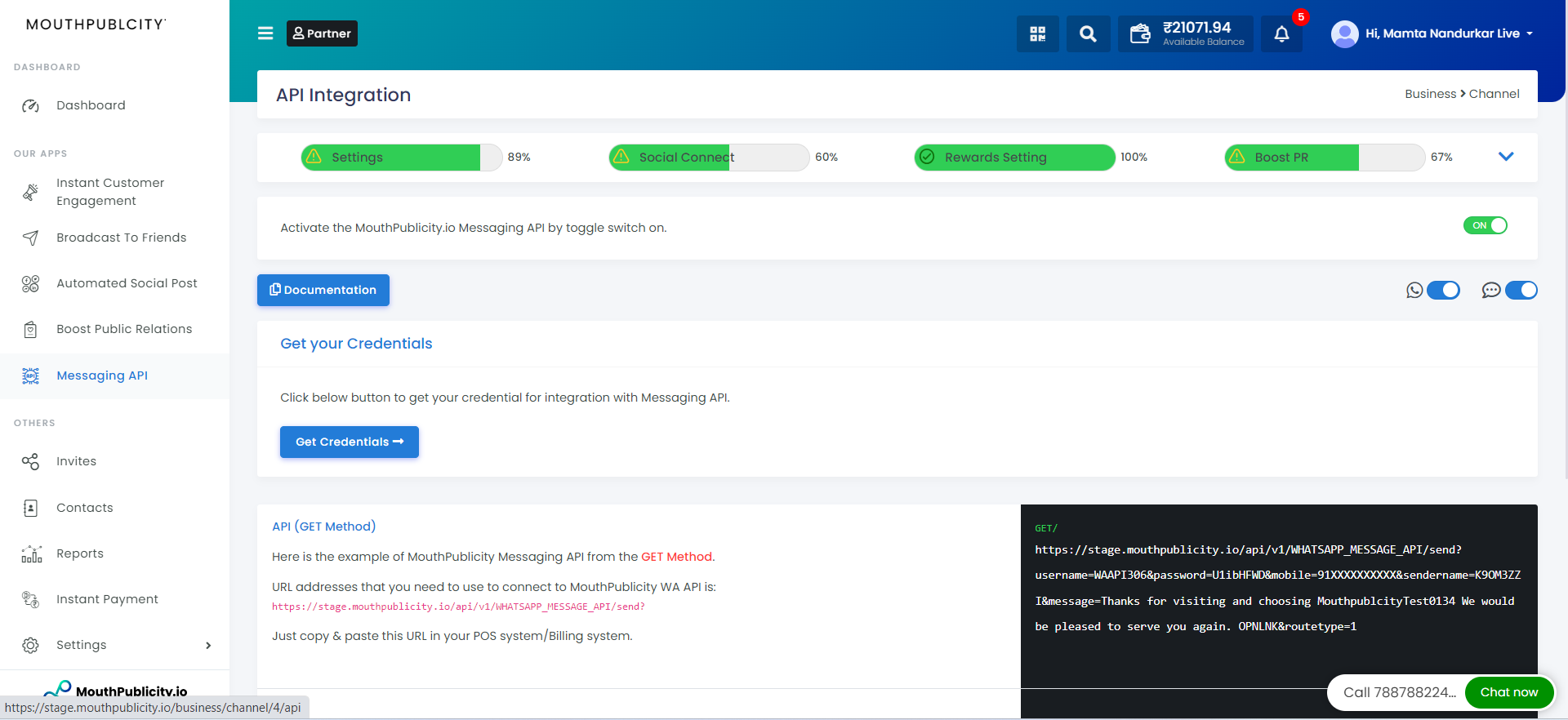Viewport: 1568px width, 720px height.
Task: Click the red GET Method text
Action: pos(676,557)
